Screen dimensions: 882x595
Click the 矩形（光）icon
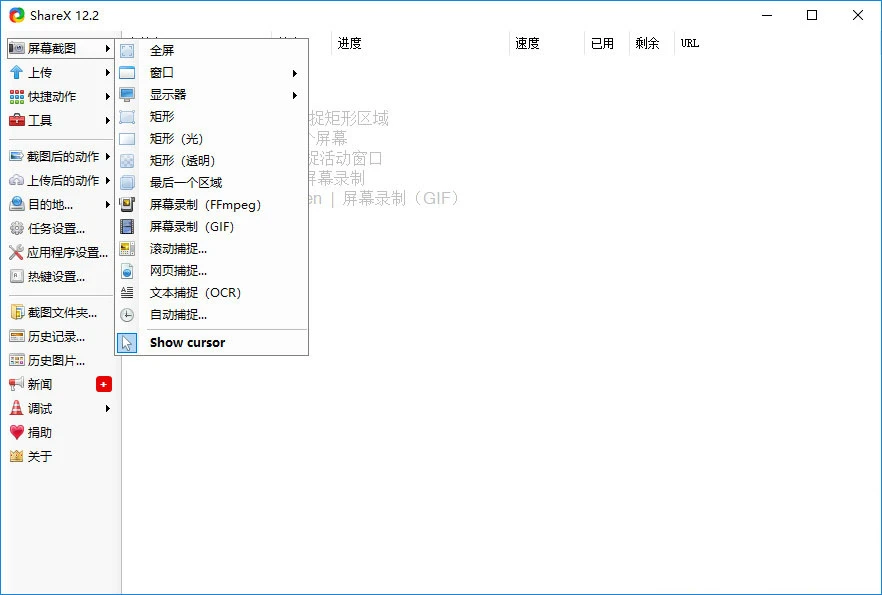click(x=127, y=138)
